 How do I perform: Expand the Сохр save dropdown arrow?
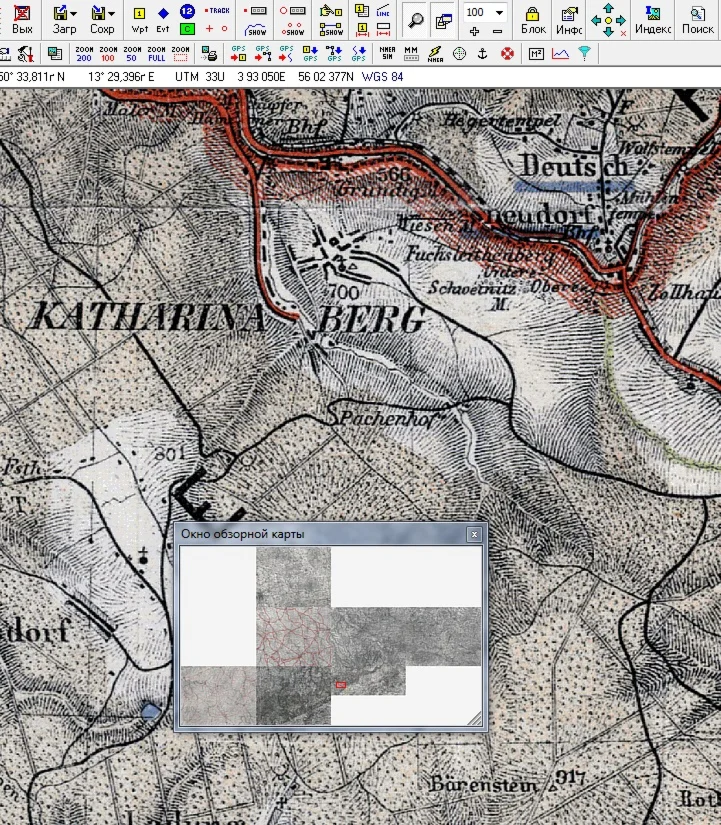tap(111, 13)
